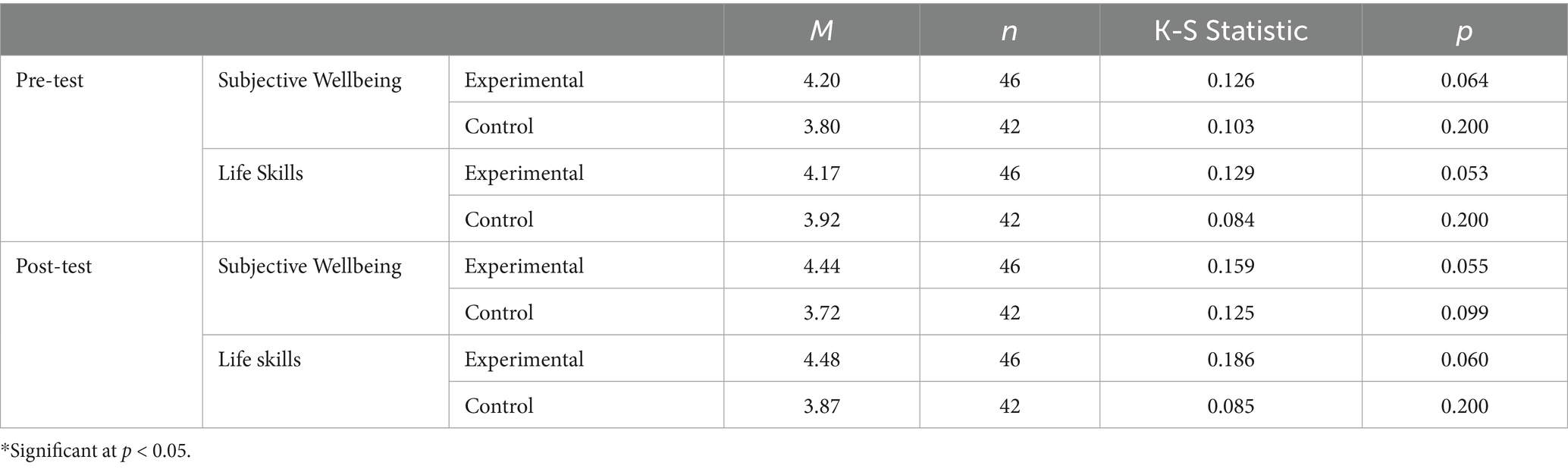Click the significance footnote text
Image resolution: width=1568 pixels, height=469 pixels.
96,452
